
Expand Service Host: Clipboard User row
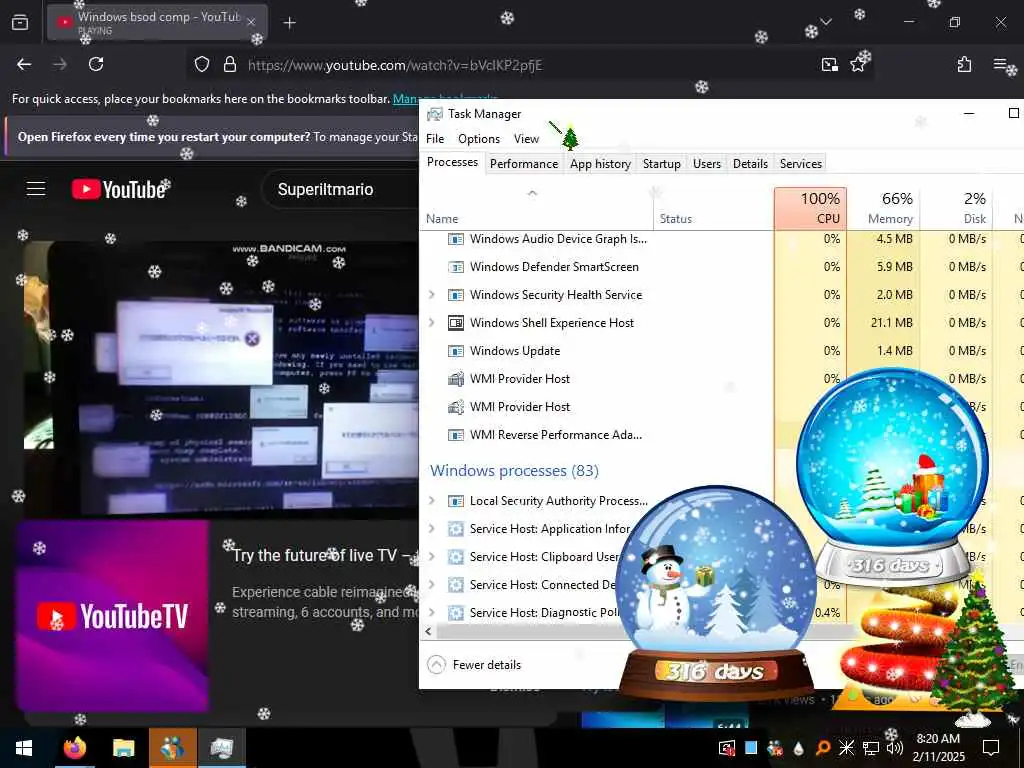click(432, 556)
